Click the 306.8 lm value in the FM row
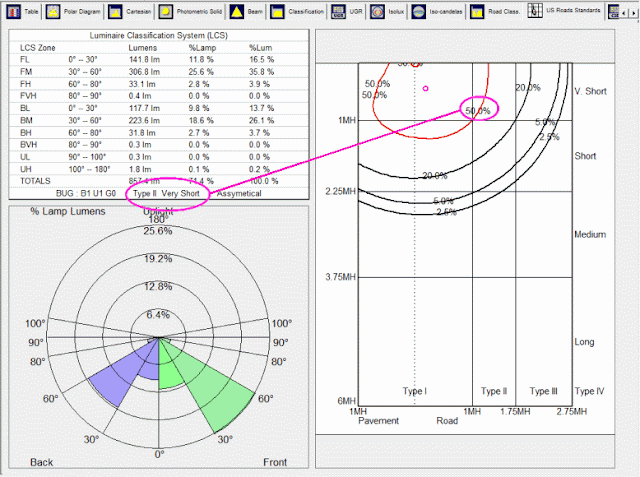The image size is (640, 477). click(x=144, y=72)
